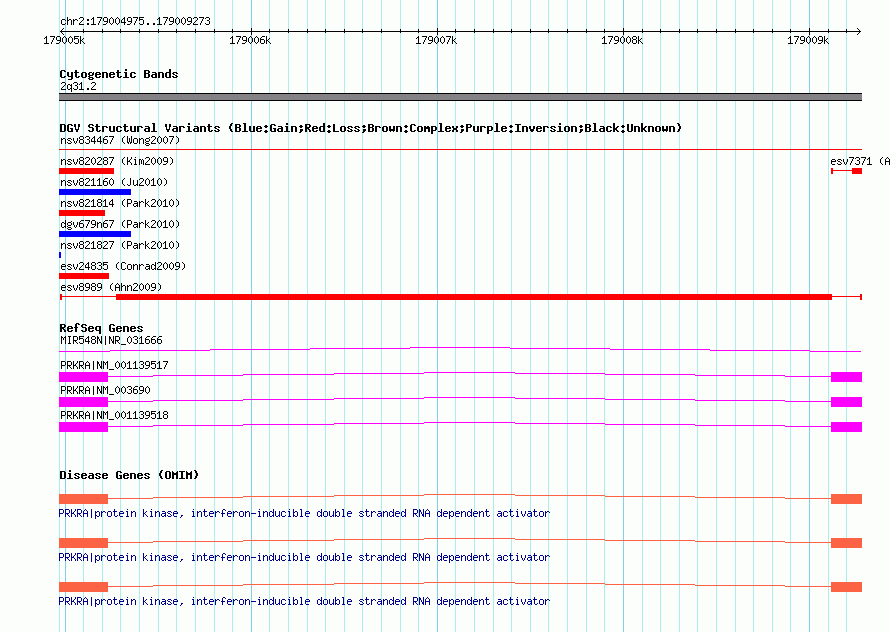Viewport: 890px width, 632px height.
Task: Click the 179007k ruler label
Action: pyautogui.click(x=436, y=40)
